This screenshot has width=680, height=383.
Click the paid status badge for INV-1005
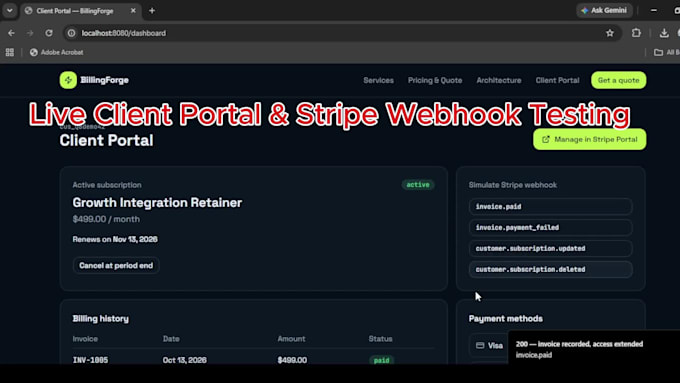pos(382,360)
